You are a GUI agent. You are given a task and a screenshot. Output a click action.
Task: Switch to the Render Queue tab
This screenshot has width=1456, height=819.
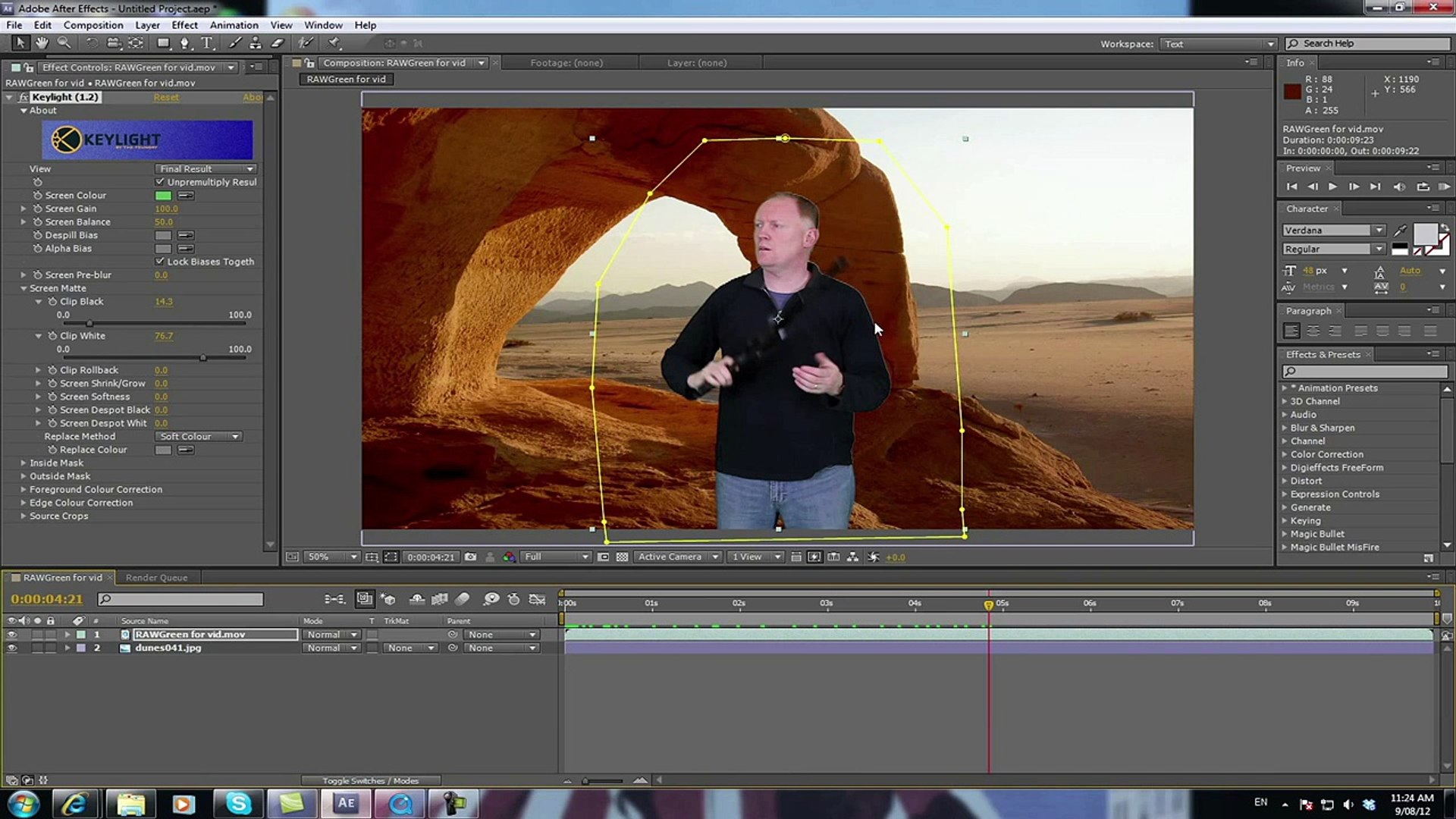point(156,578)
